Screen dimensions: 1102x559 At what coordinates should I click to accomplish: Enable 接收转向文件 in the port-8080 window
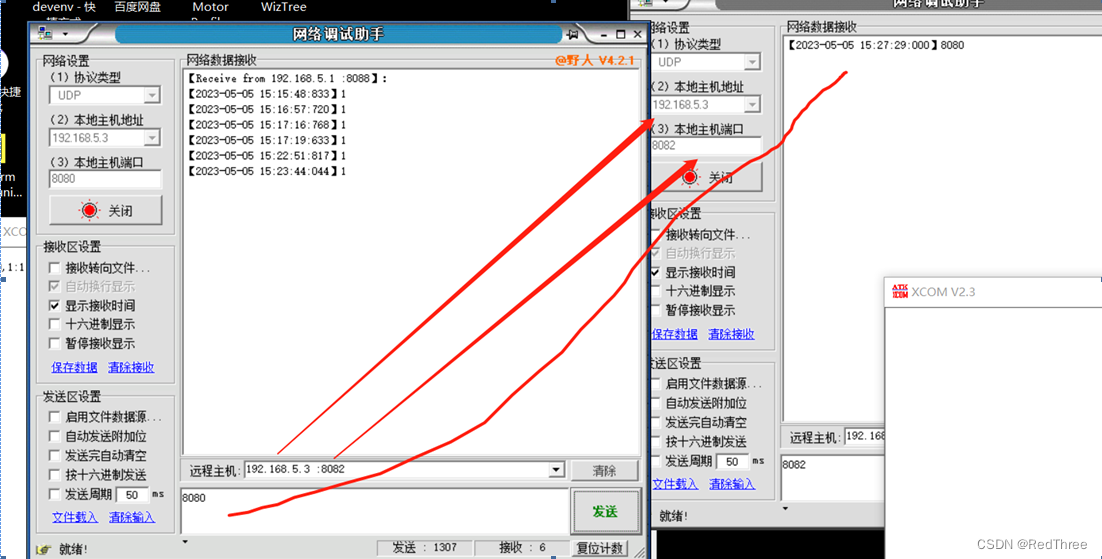coord(54,268)
